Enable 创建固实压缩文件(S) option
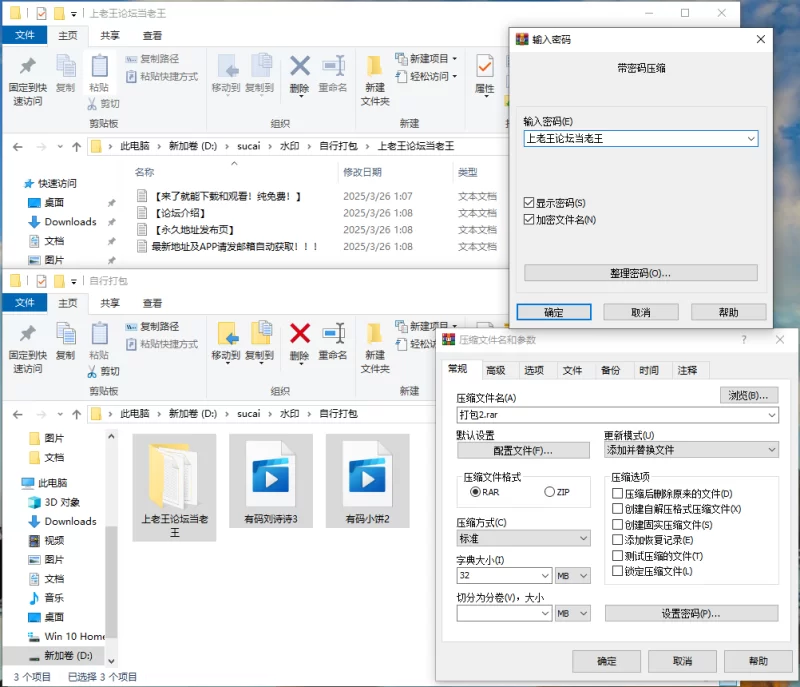This screenshot has height=687, width=800. 617,525
